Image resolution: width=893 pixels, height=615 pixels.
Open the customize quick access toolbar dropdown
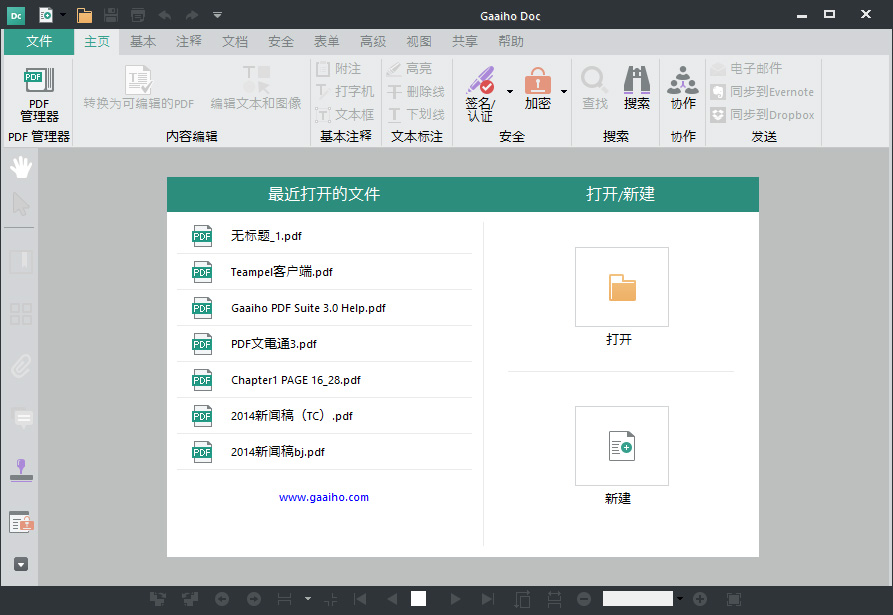(218, 15)
